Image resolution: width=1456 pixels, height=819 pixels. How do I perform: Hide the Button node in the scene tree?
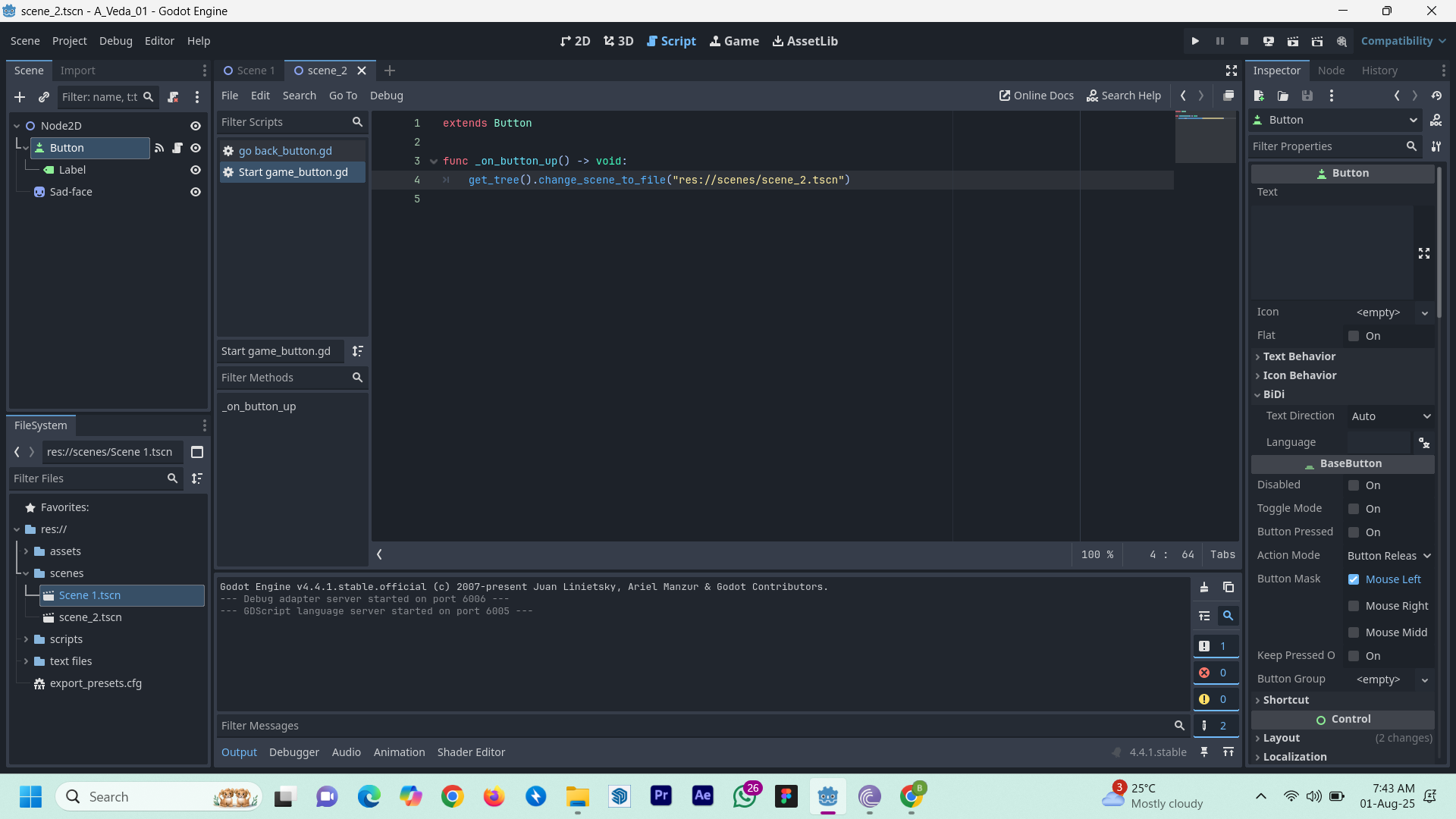[x=196, y=148]
